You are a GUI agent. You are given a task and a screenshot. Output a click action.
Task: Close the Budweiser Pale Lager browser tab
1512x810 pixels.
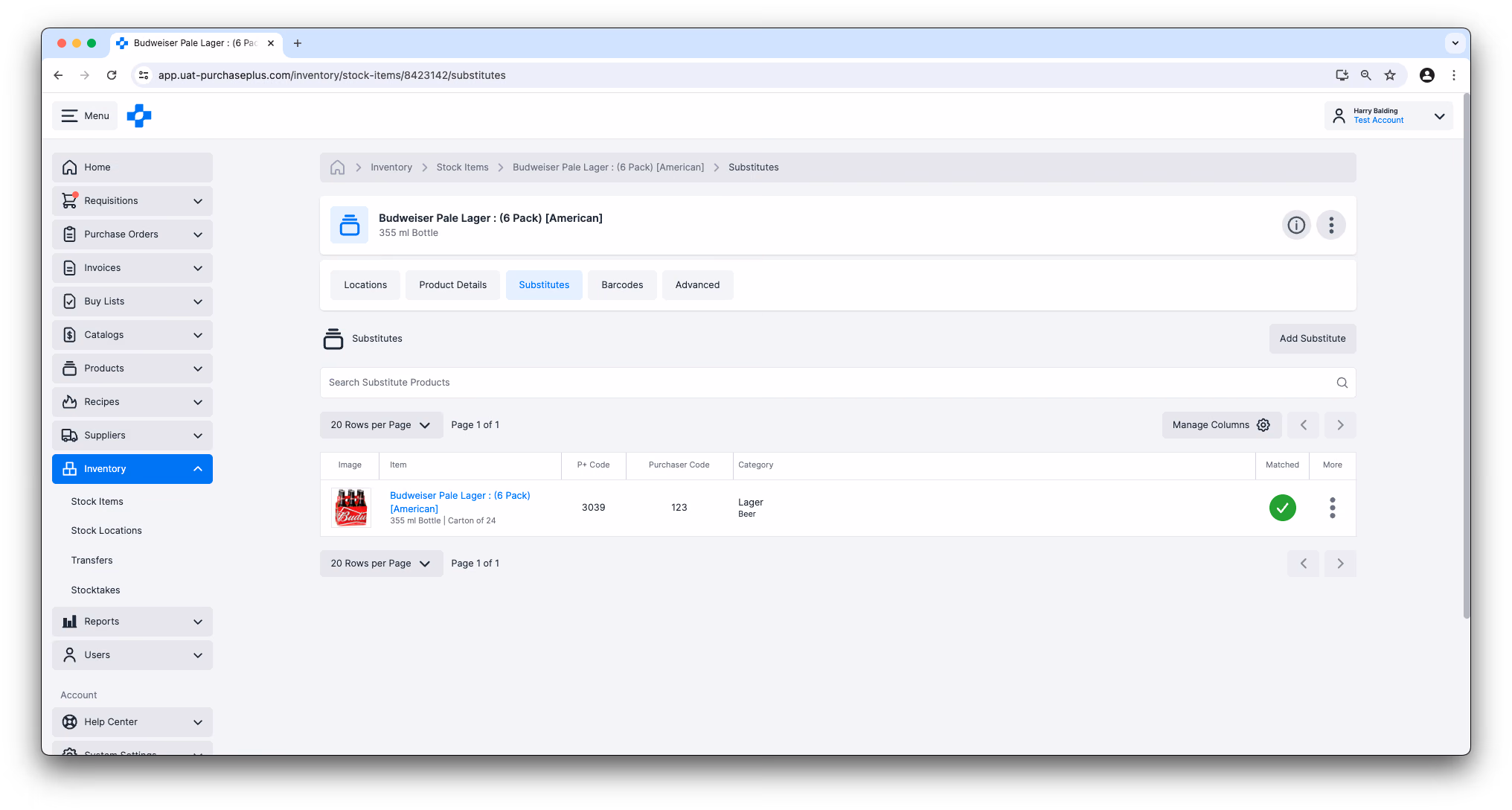271,43
